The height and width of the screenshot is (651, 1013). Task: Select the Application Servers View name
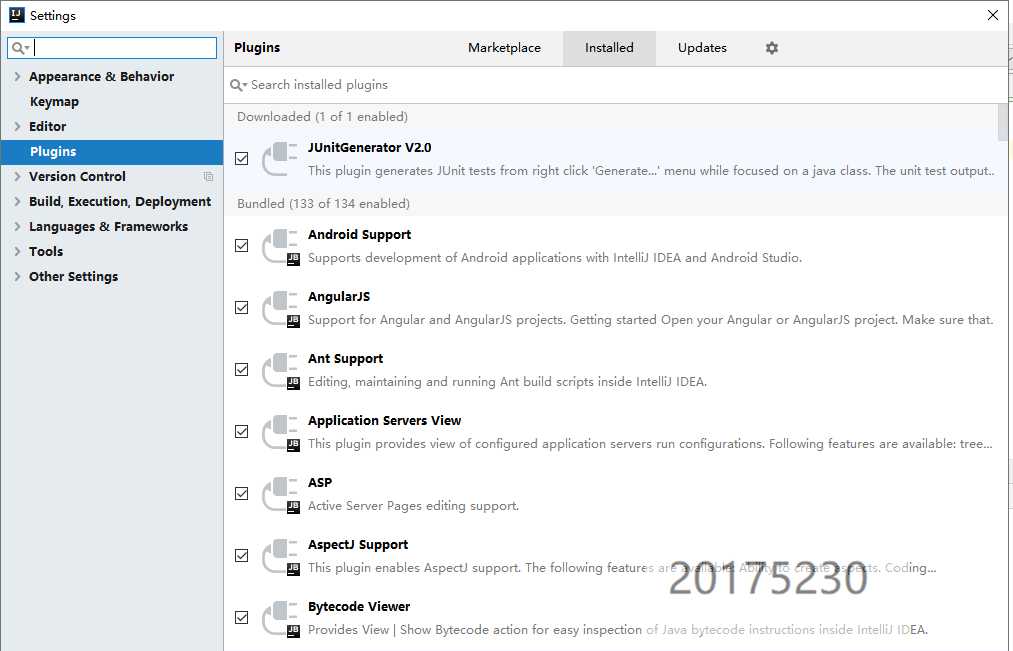pyautogui.click(x=384, y=421)
